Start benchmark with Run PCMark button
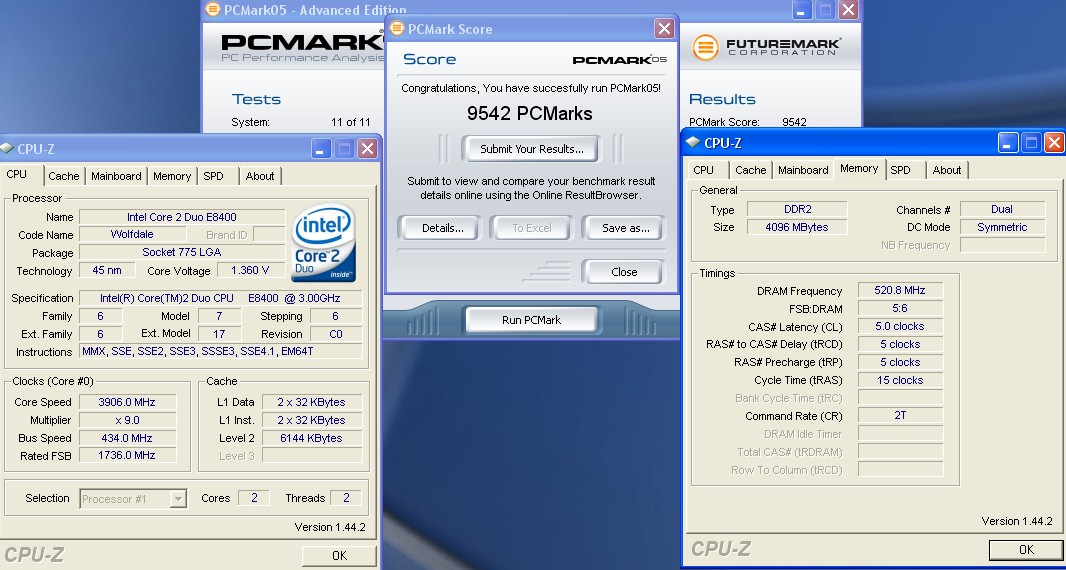The height and width of the screenshot is (570, 1066). 532,320
